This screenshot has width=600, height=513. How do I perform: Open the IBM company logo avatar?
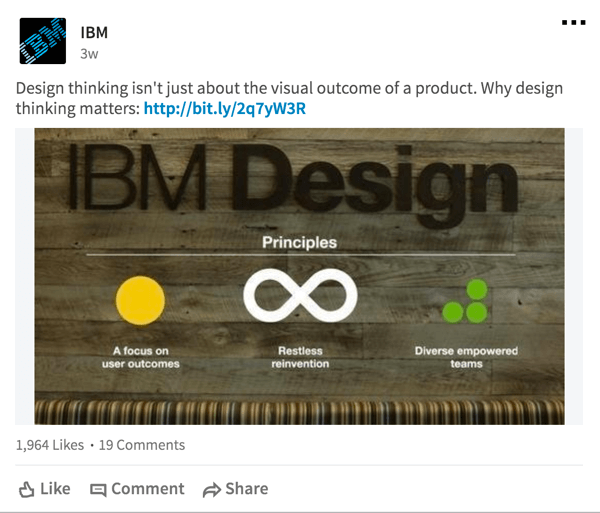[42, 41]
